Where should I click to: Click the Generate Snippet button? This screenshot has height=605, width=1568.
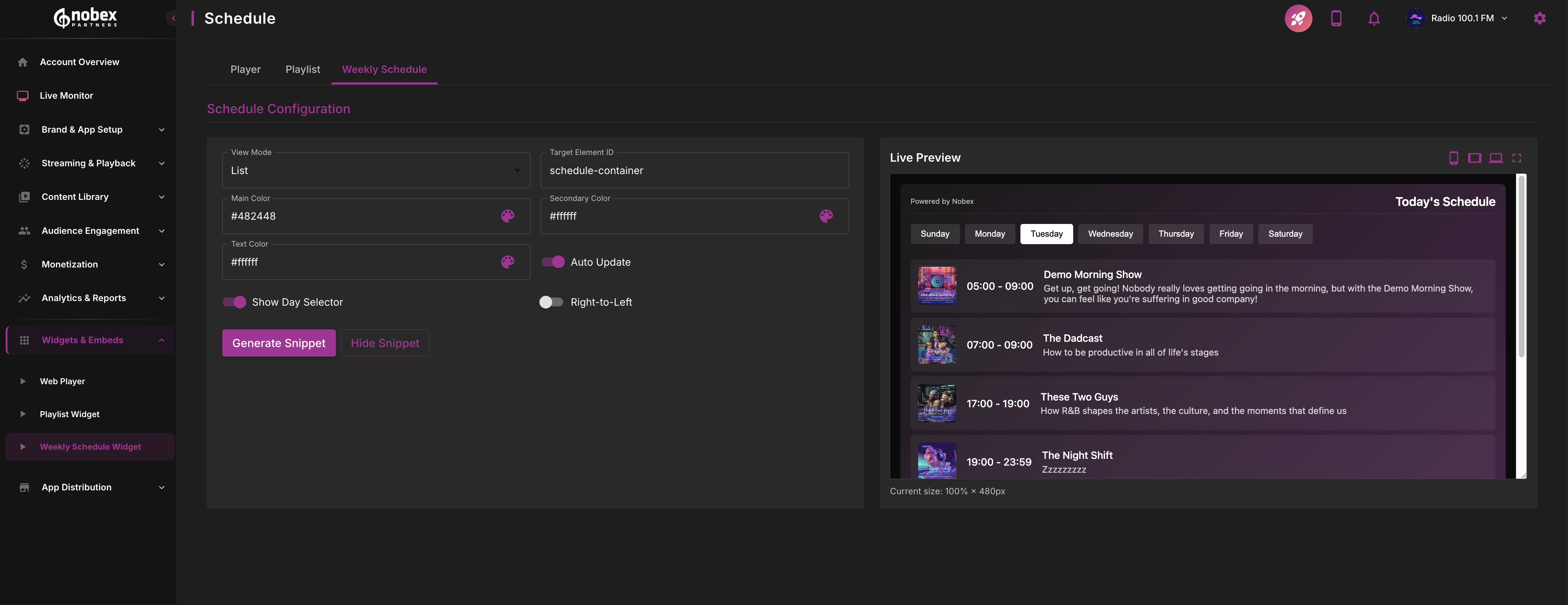279,343
